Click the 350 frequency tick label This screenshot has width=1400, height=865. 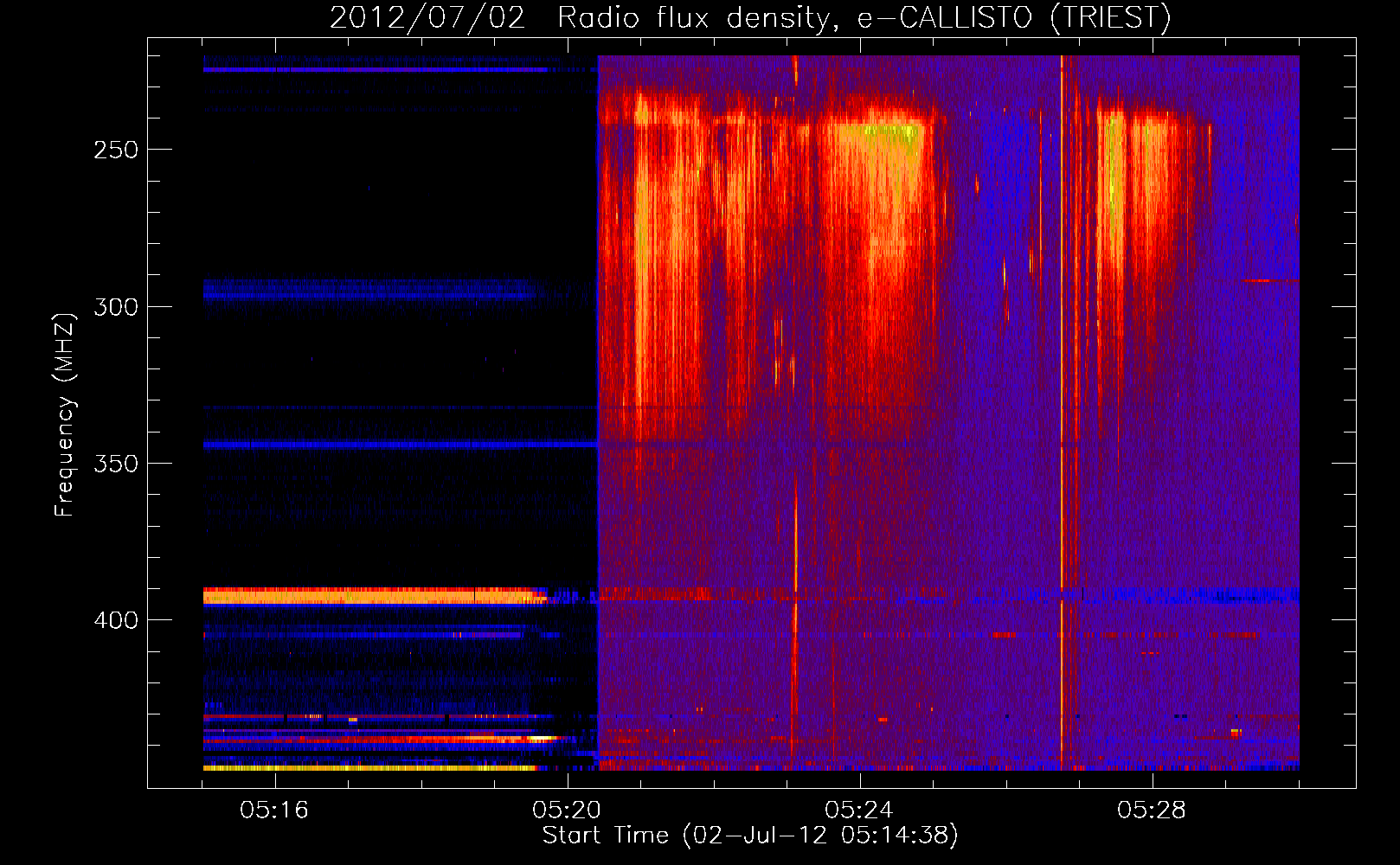click(116, 464)
